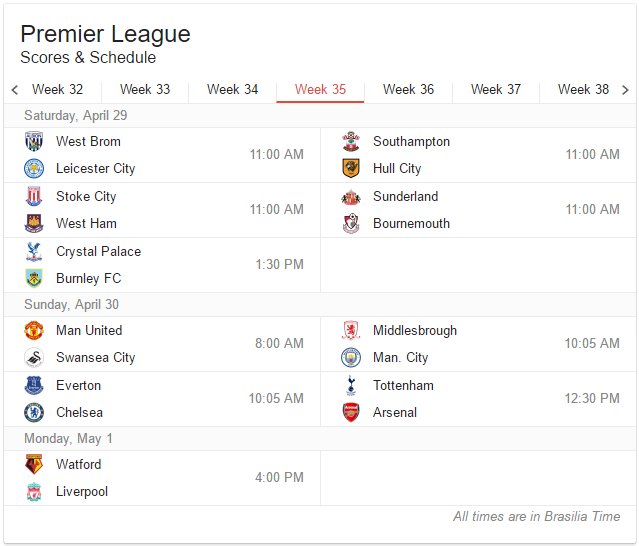Click the West Brom club crest

(x=34, y=142)
